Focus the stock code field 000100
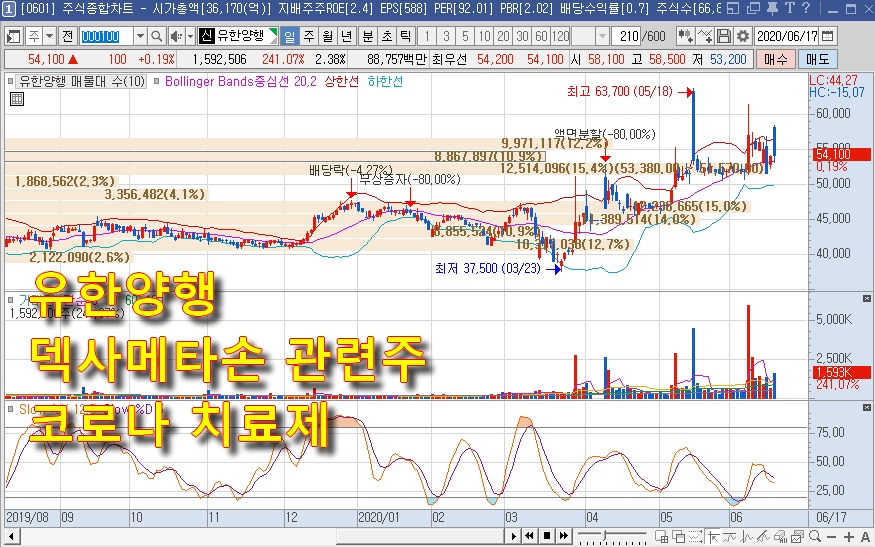Screen dimensions: 875x547 (106, 36)
